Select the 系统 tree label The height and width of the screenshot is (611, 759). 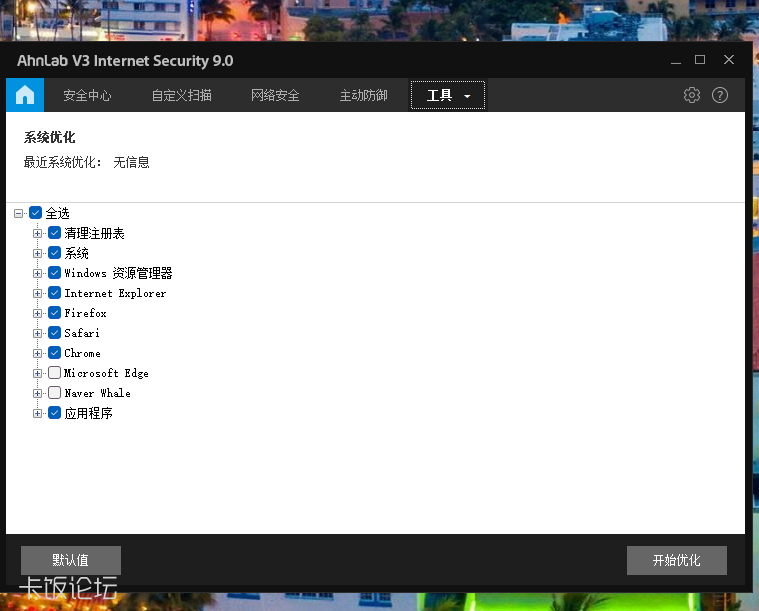[x=76, y=253]
